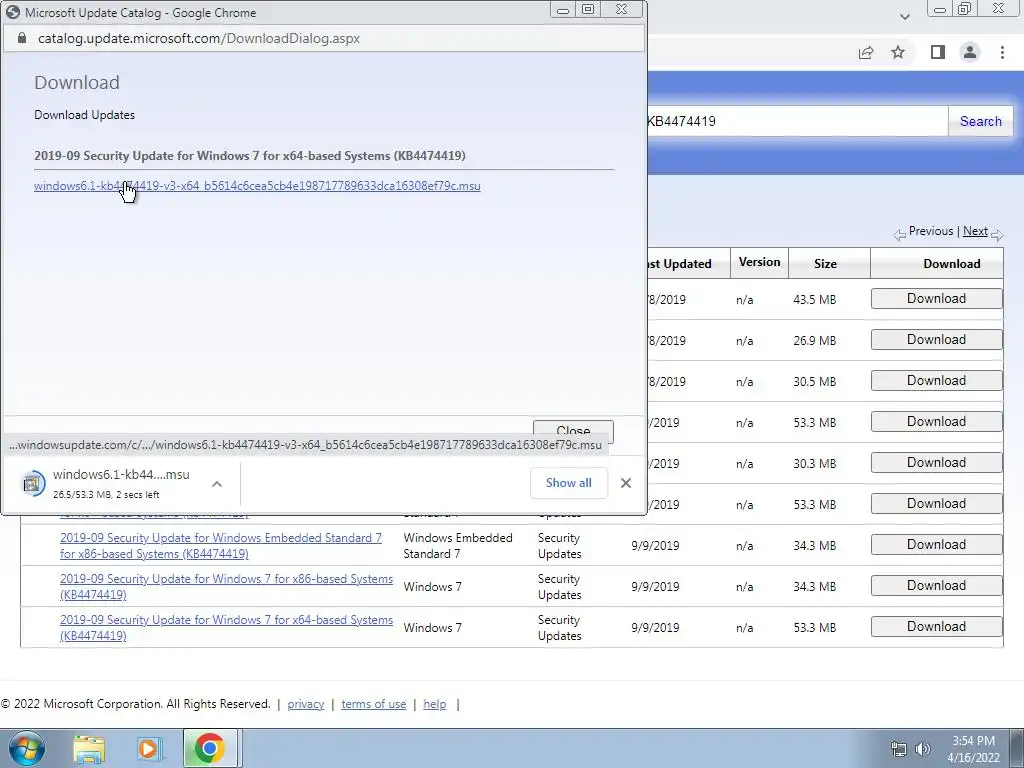1024x768 pixels.
Task: Click the network tray icon
Action: point(899,749)
